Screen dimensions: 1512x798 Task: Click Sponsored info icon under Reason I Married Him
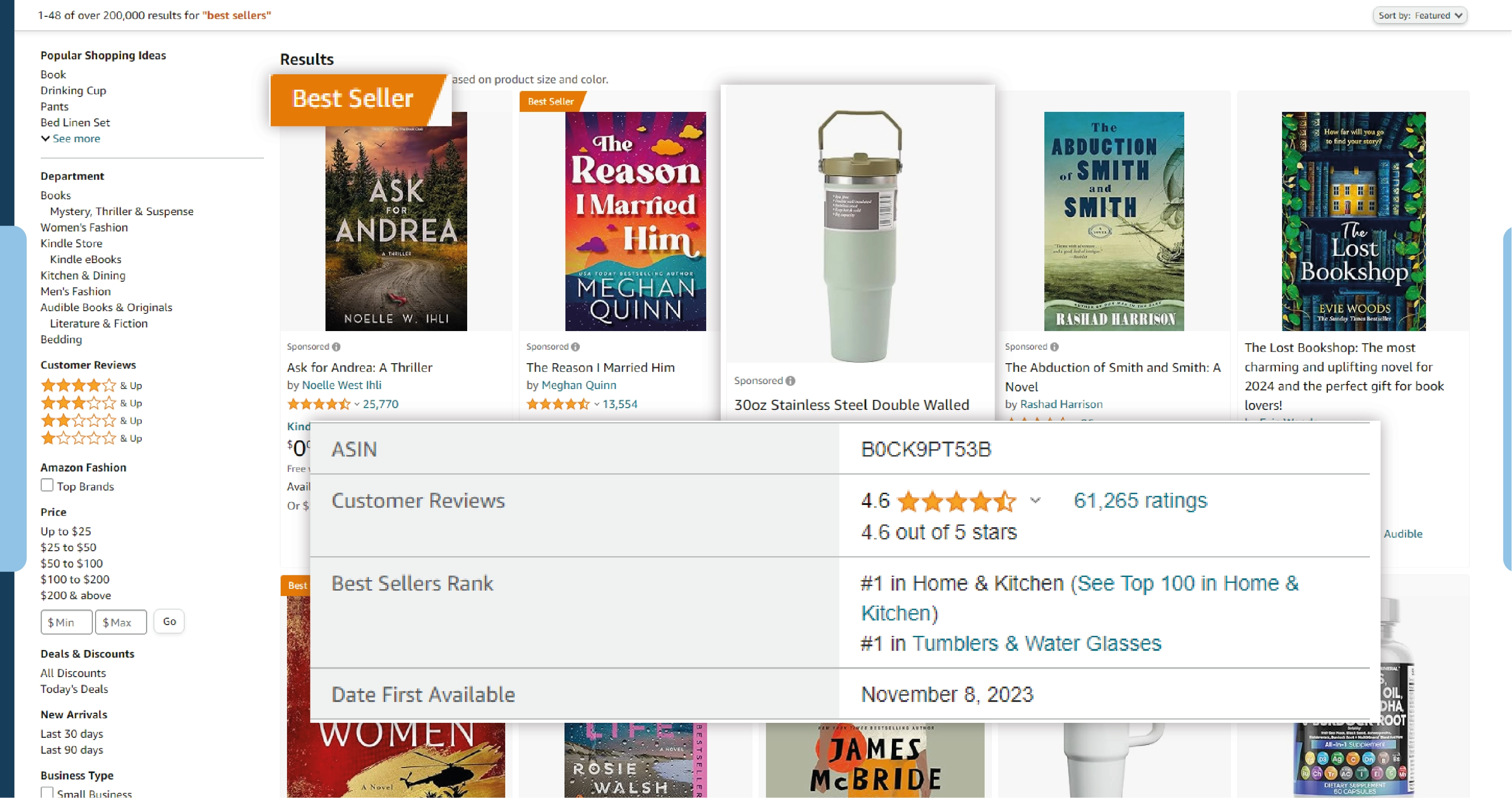click(x=575, y=346)
